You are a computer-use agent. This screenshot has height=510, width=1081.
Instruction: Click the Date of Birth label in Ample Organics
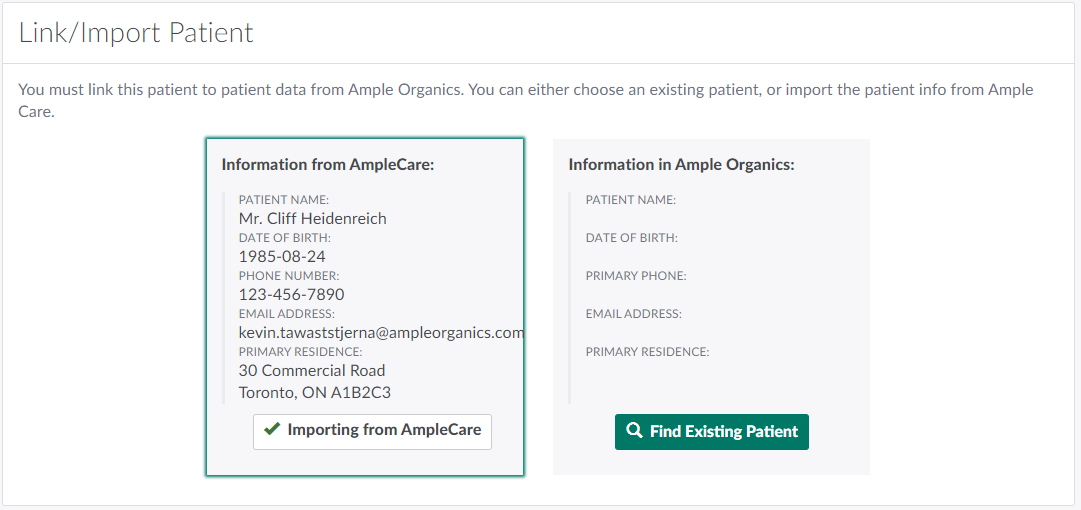(x=632, y=238)
